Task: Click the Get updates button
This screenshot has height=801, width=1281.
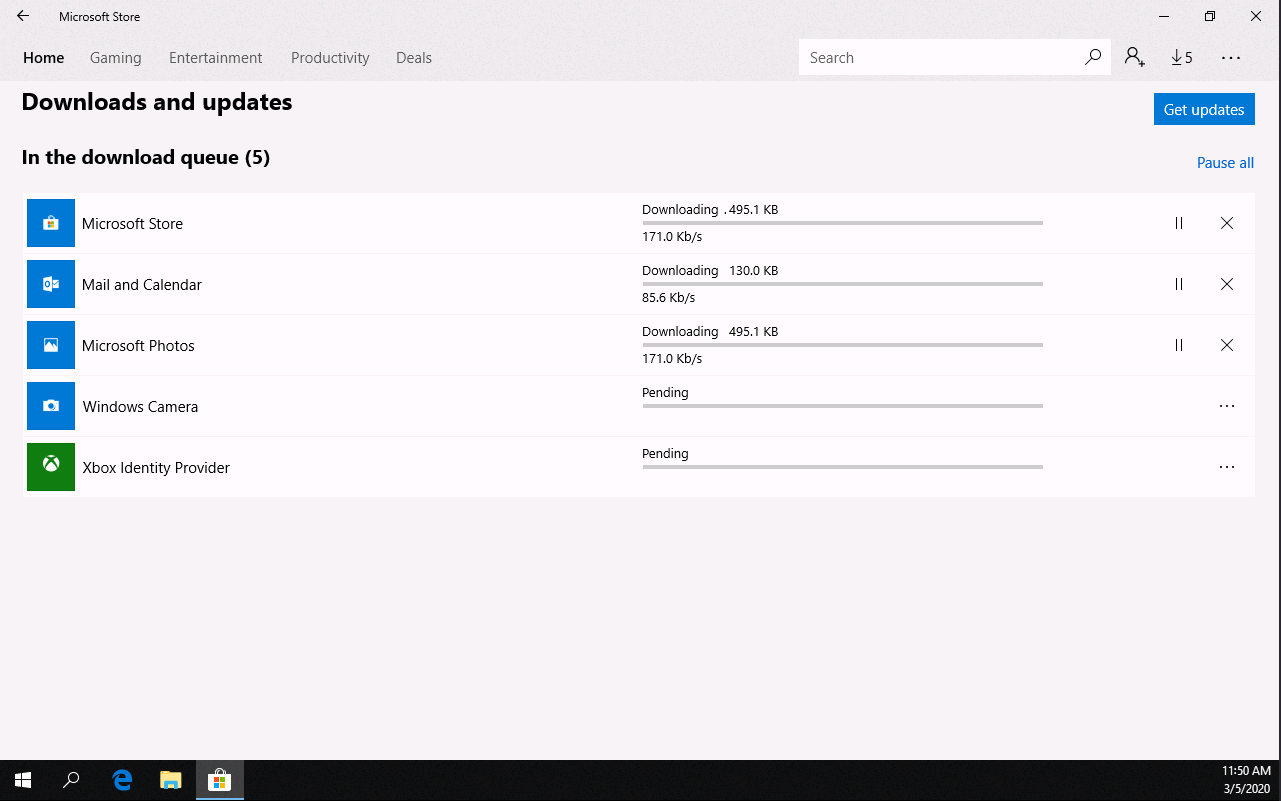Action: [x=1204, y=109]
